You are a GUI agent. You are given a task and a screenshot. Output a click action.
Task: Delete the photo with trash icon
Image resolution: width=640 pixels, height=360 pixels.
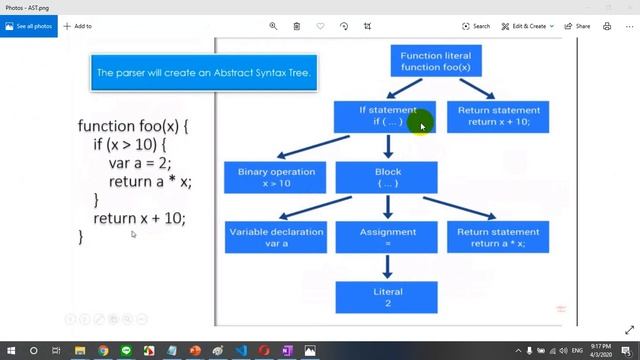click(297, 26)
